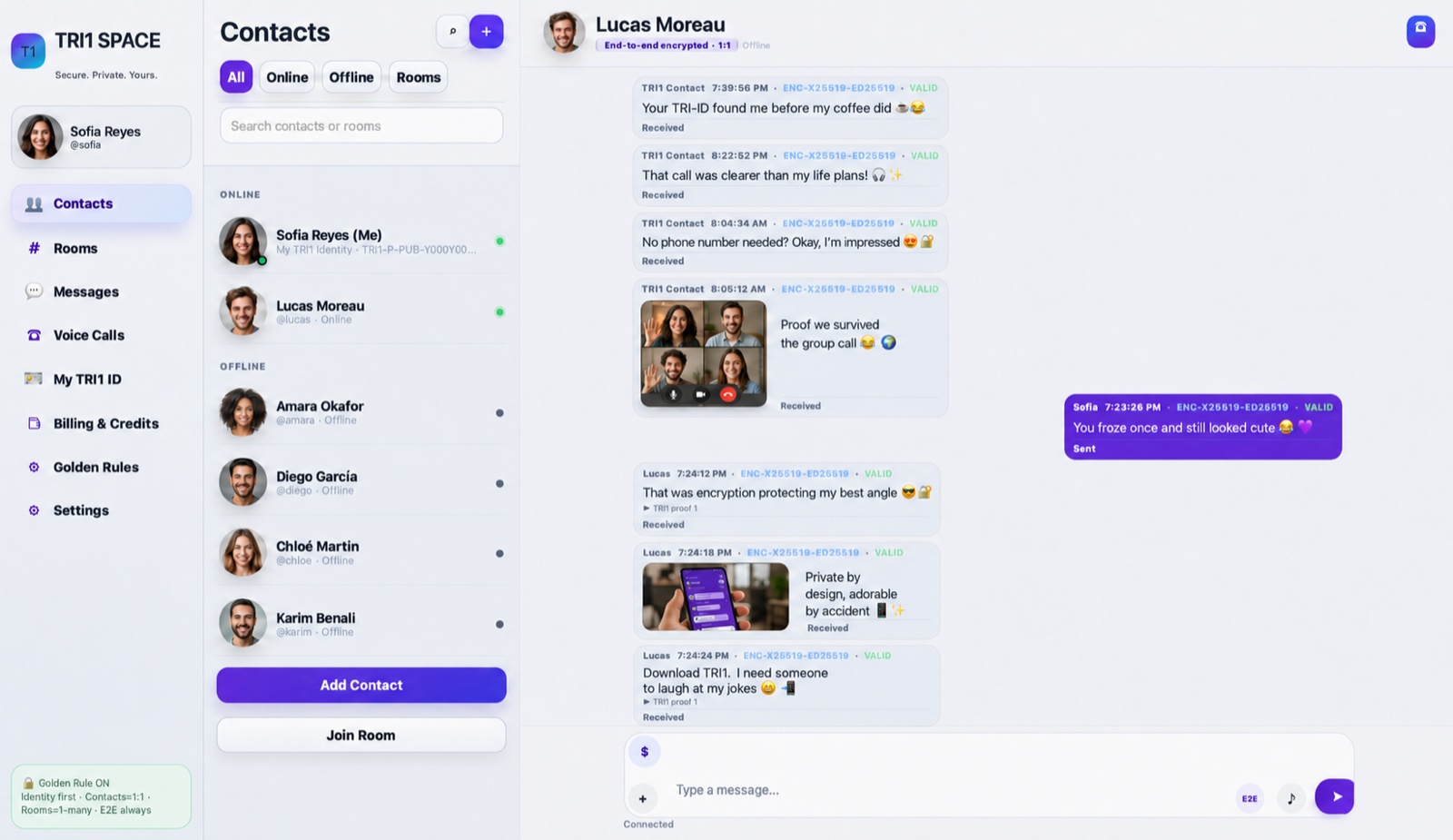Select the Rooms filter tab
The width and height of the screenshot is (1453, 840).
[x=419, y=77]
